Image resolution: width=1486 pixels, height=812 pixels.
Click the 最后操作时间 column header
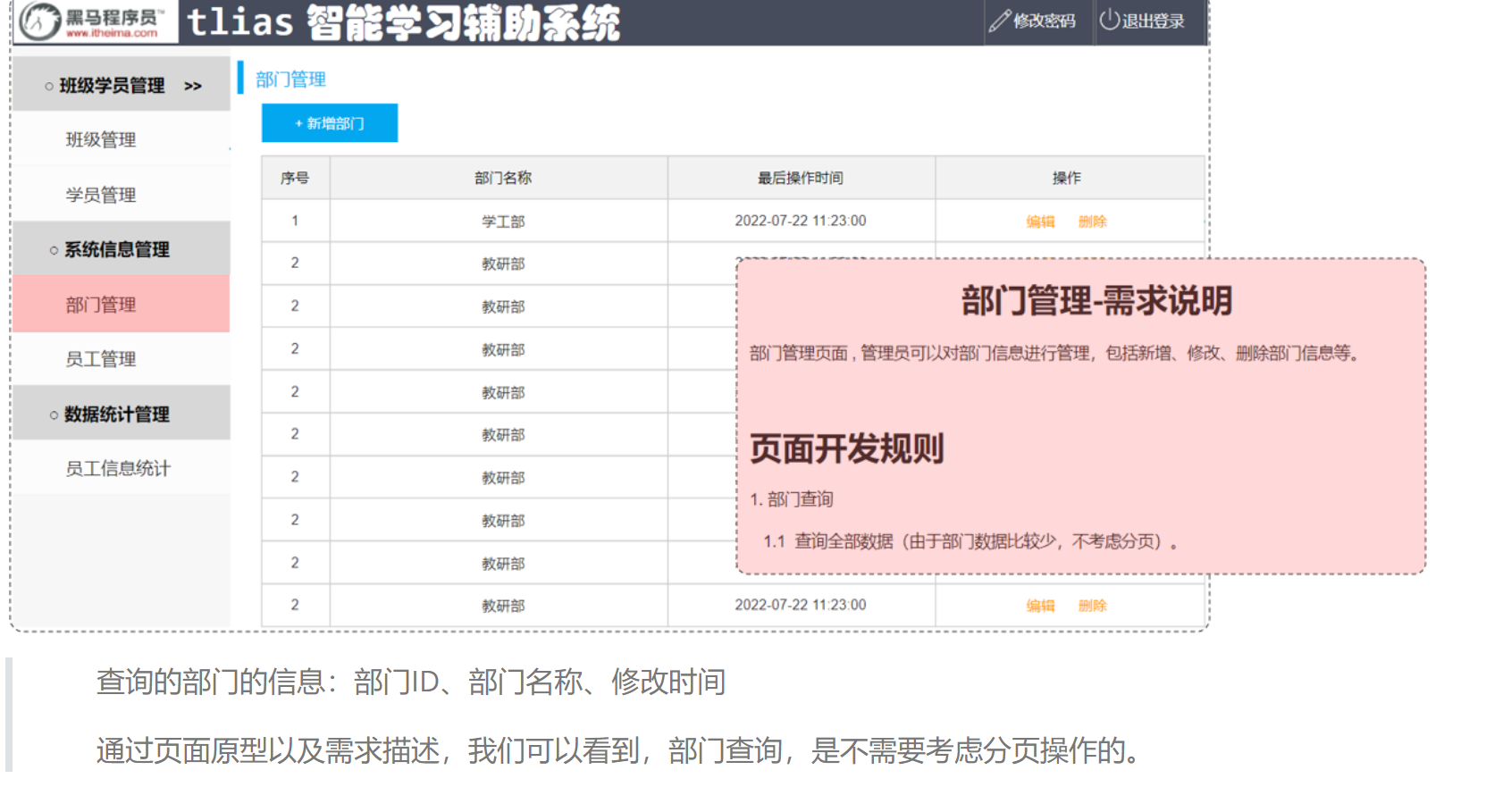coord(801,178)
